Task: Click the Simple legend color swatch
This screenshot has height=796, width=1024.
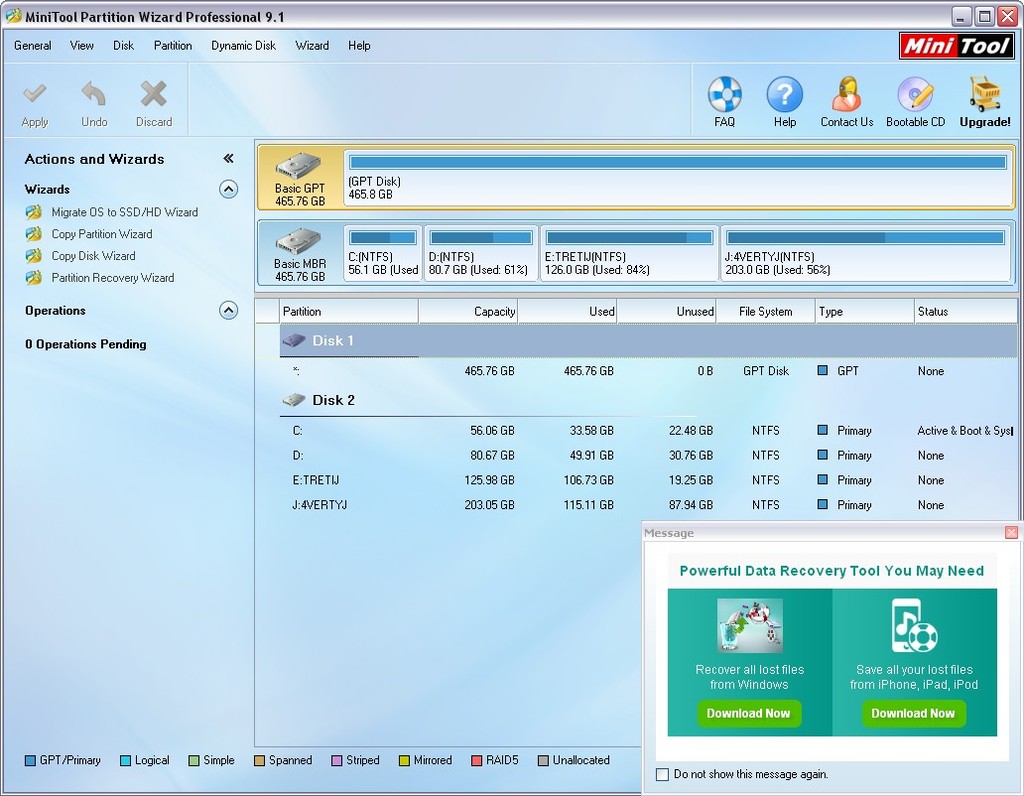Action: pos(193,761)
